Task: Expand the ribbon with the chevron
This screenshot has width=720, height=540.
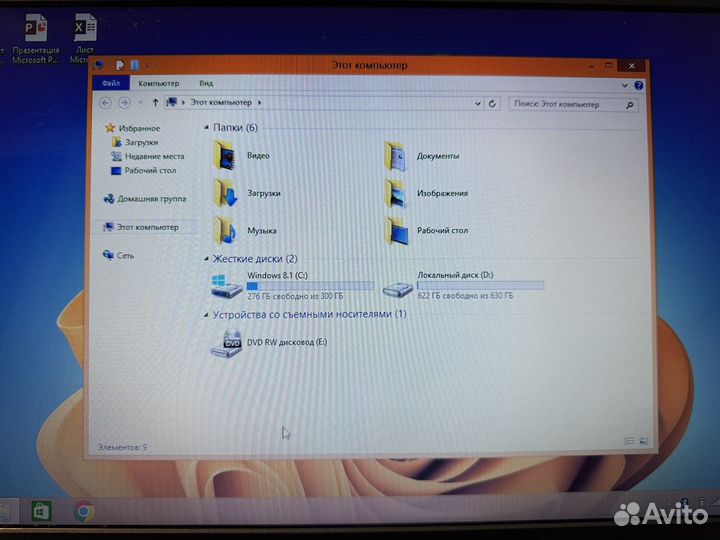Action: pyautogui.click(x=624, y=85)
